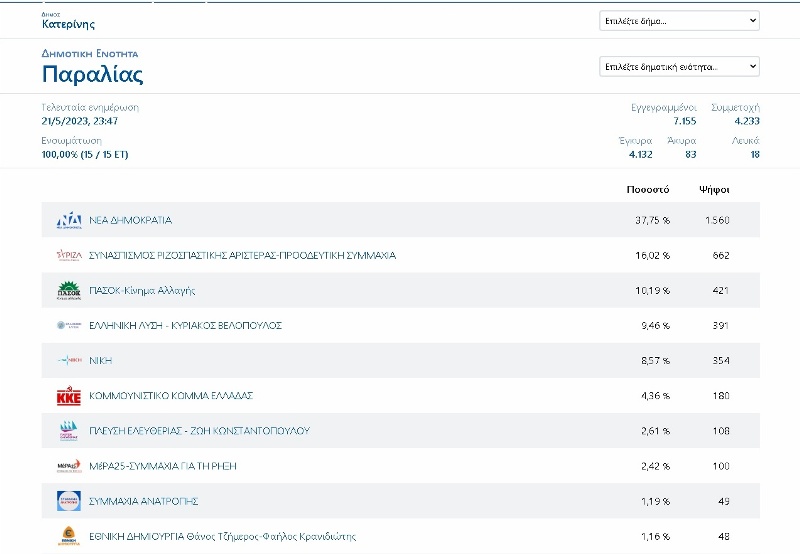Click the Ποσοστό column header
The image size is (800, 554).
(648, 189)
